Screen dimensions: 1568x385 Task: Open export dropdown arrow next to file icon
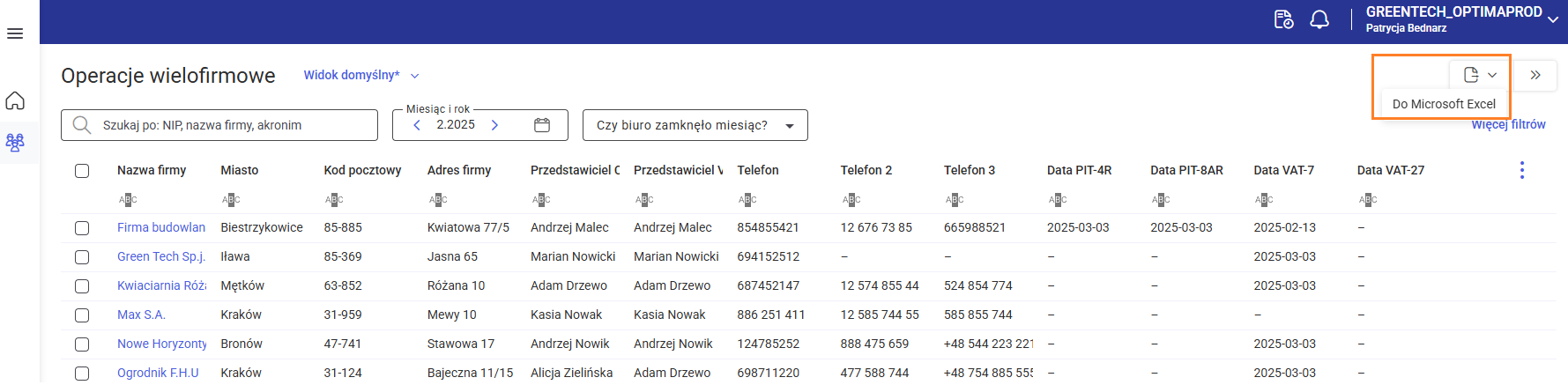1492,75
